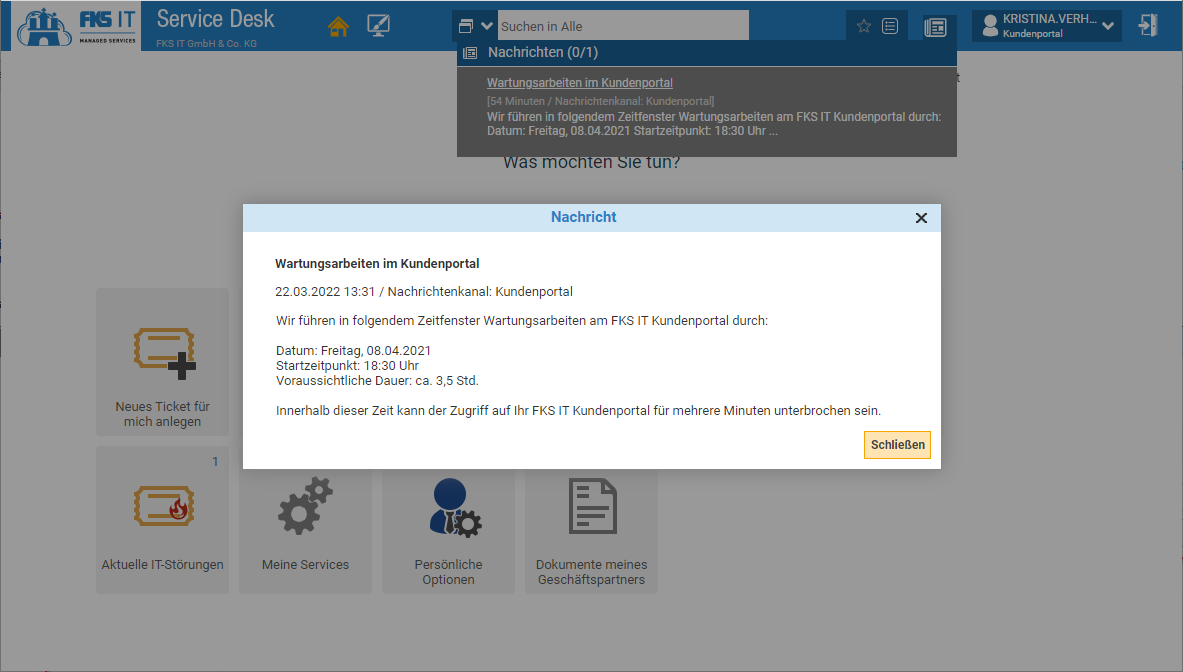Open the 'Meine Services' gears tile
Image resolution: width=1183 pixels, height=672 pixels.
305,520
